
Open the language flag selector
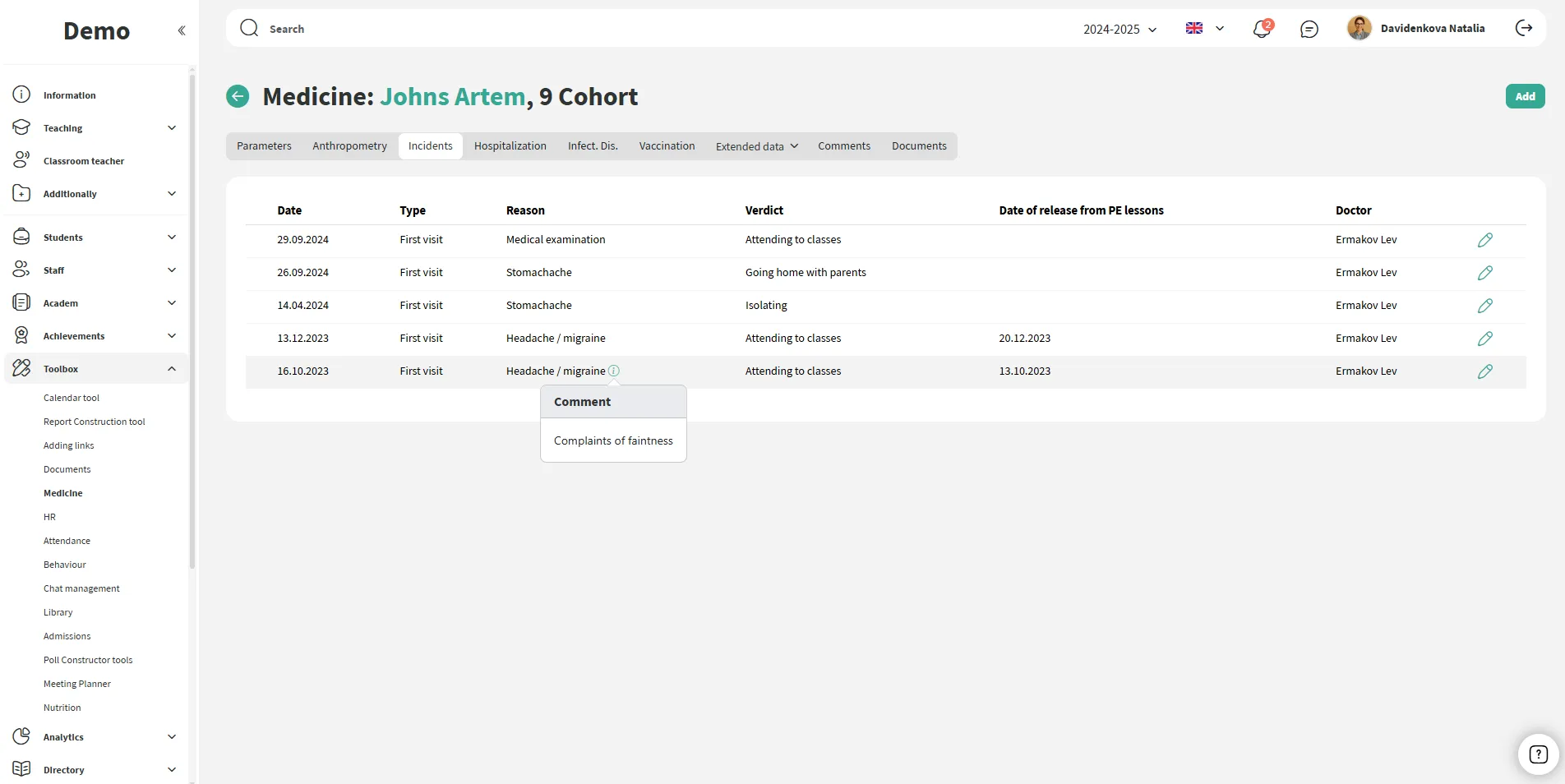(1204, 29)
